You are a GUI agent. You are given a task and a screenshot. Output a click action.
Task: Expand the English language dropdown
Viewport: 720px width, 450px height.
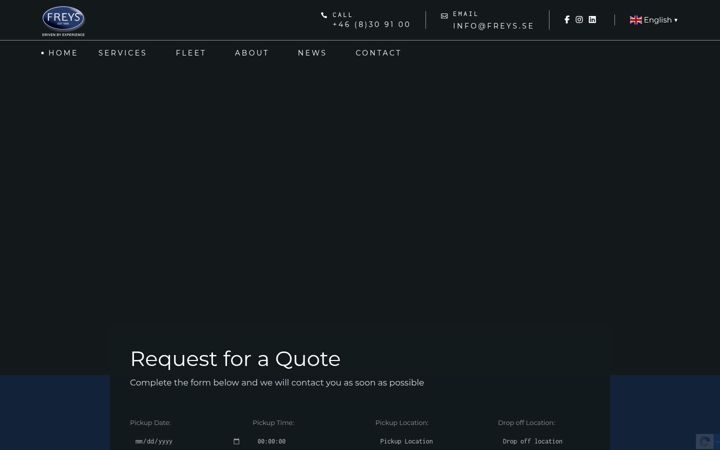(653, 20)
